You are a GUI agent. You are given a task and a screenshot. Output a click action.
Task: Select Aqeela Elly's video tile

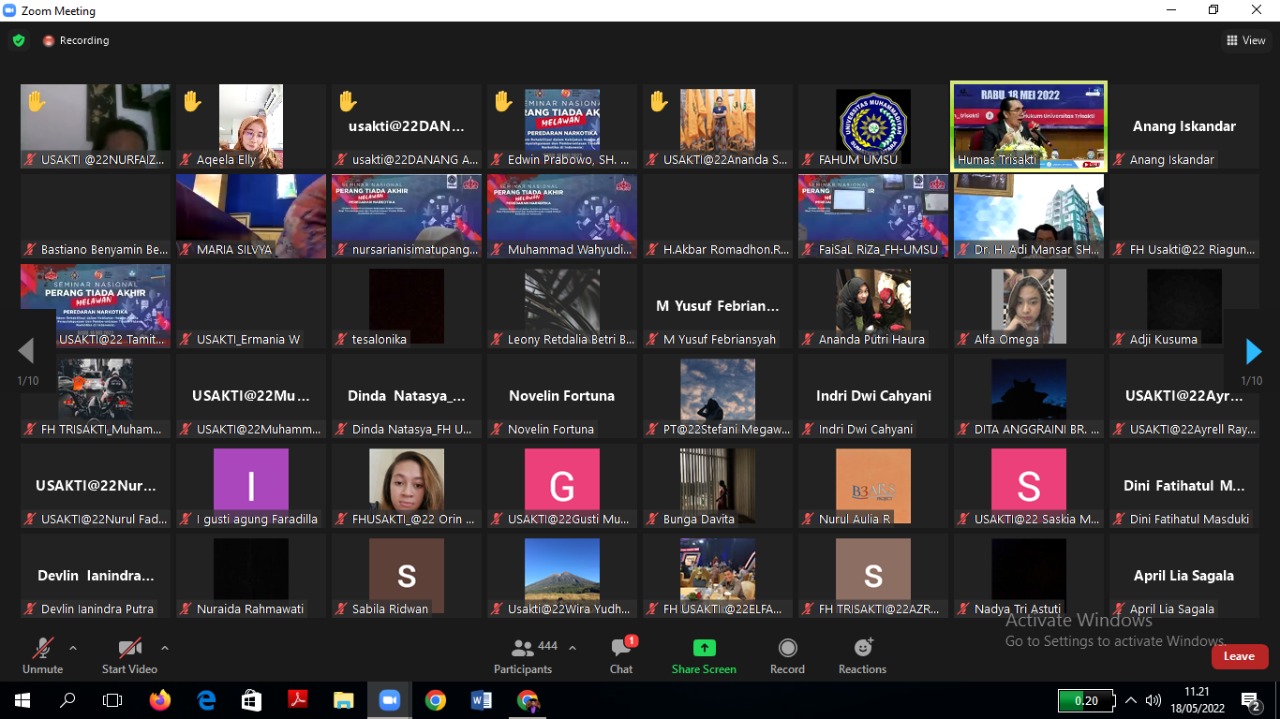click(251, 126)
